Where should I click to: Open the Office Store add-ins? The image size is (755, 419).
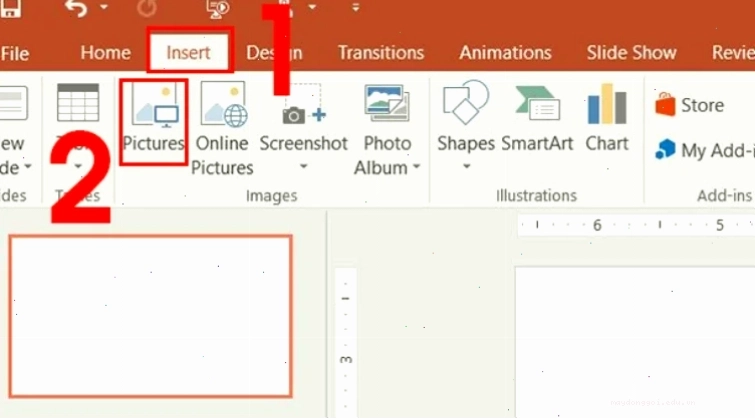point(690,105)
